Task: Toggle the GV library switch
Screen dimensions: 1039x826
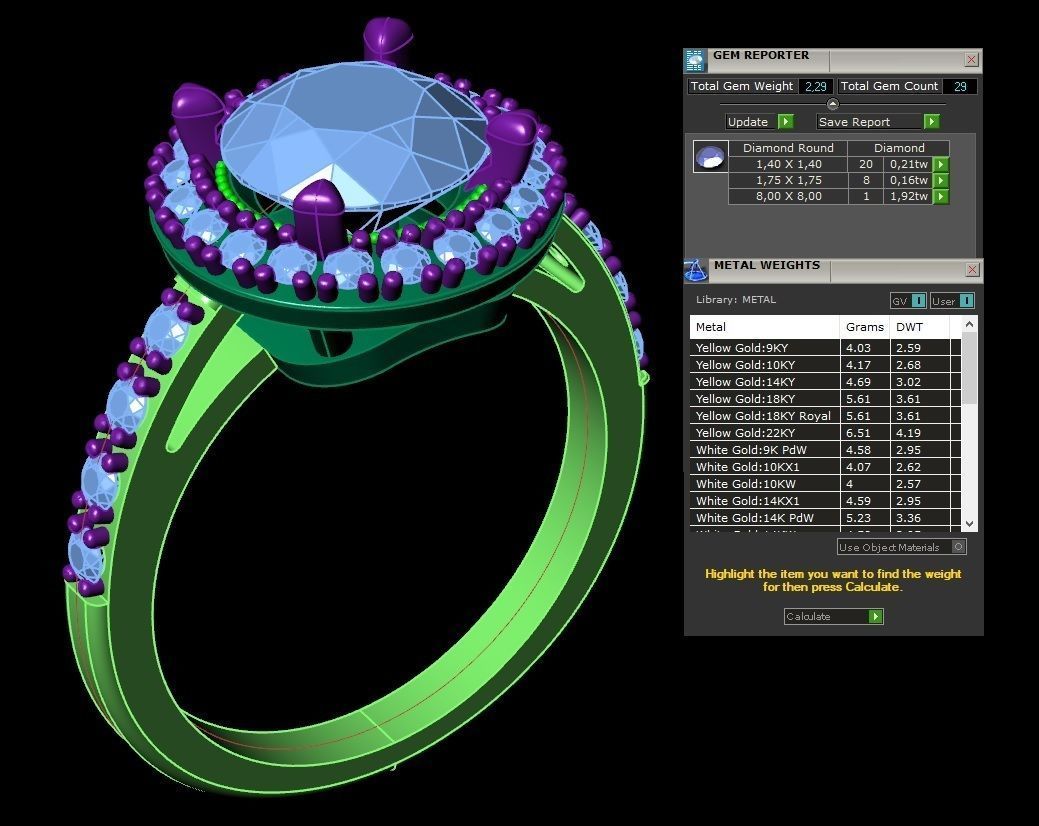Action: tap(918, 301)
